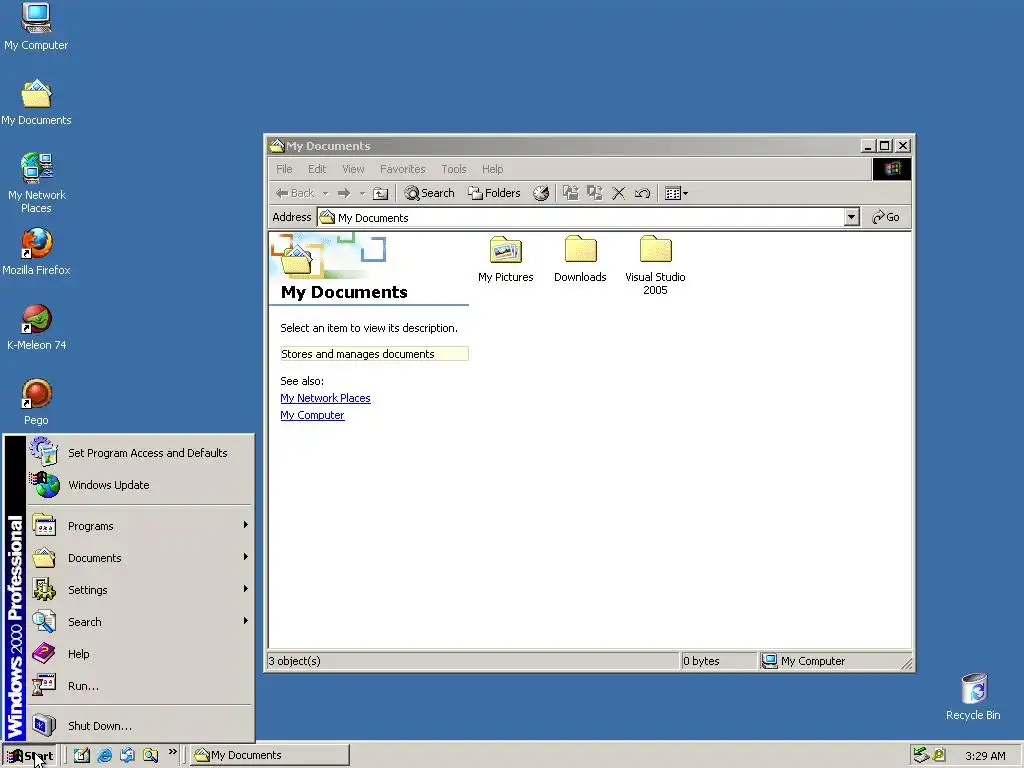1024x768 pixels.
Task: Follow the My Network Places link
Action: [x=325, y=398]
